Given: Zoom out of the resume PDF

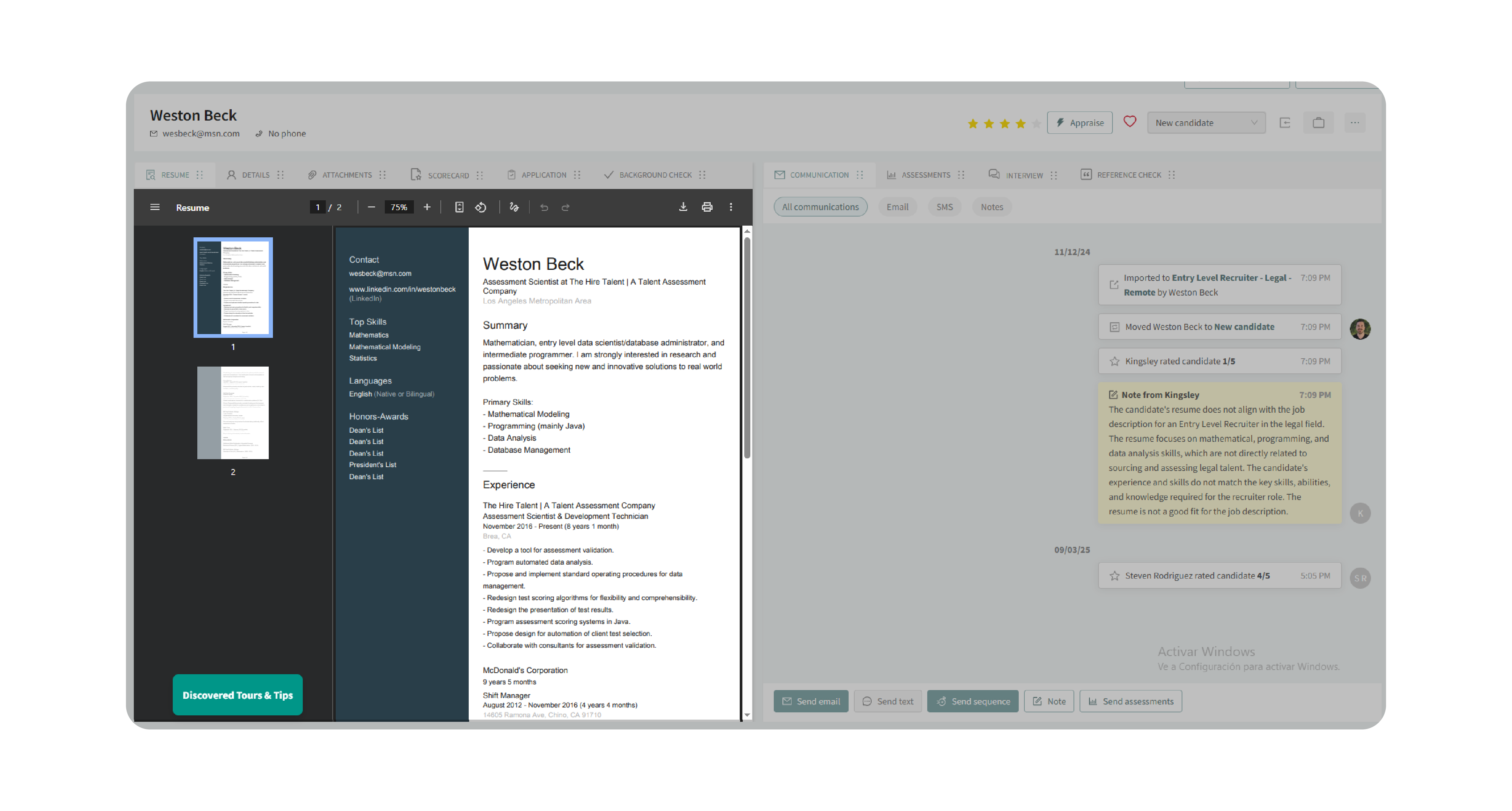Looking at the screenshot, I should click(371, 207).
